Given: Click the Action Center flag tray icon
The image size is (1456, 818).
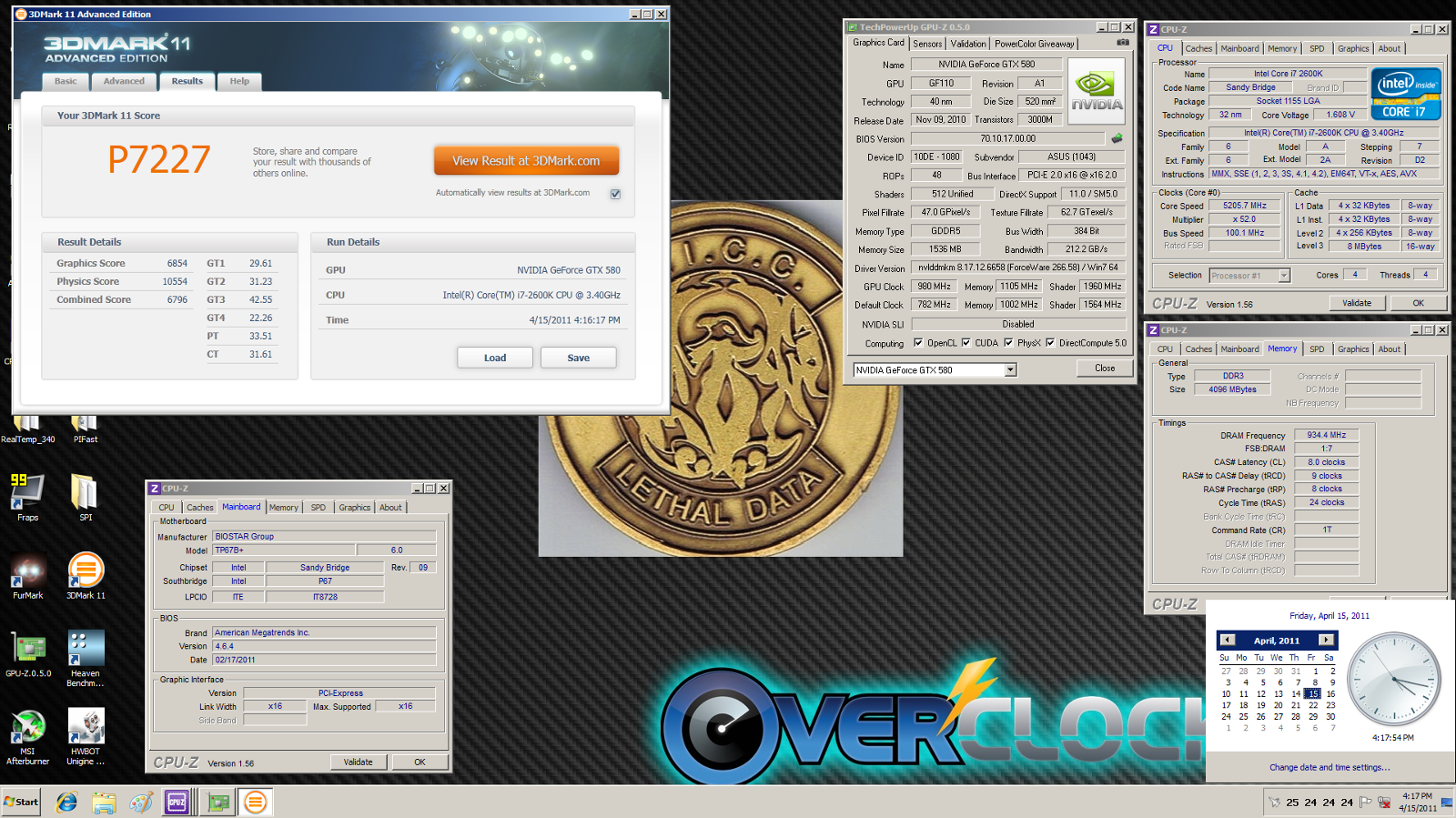Looking at the screenshot, I should [1367, 802].
